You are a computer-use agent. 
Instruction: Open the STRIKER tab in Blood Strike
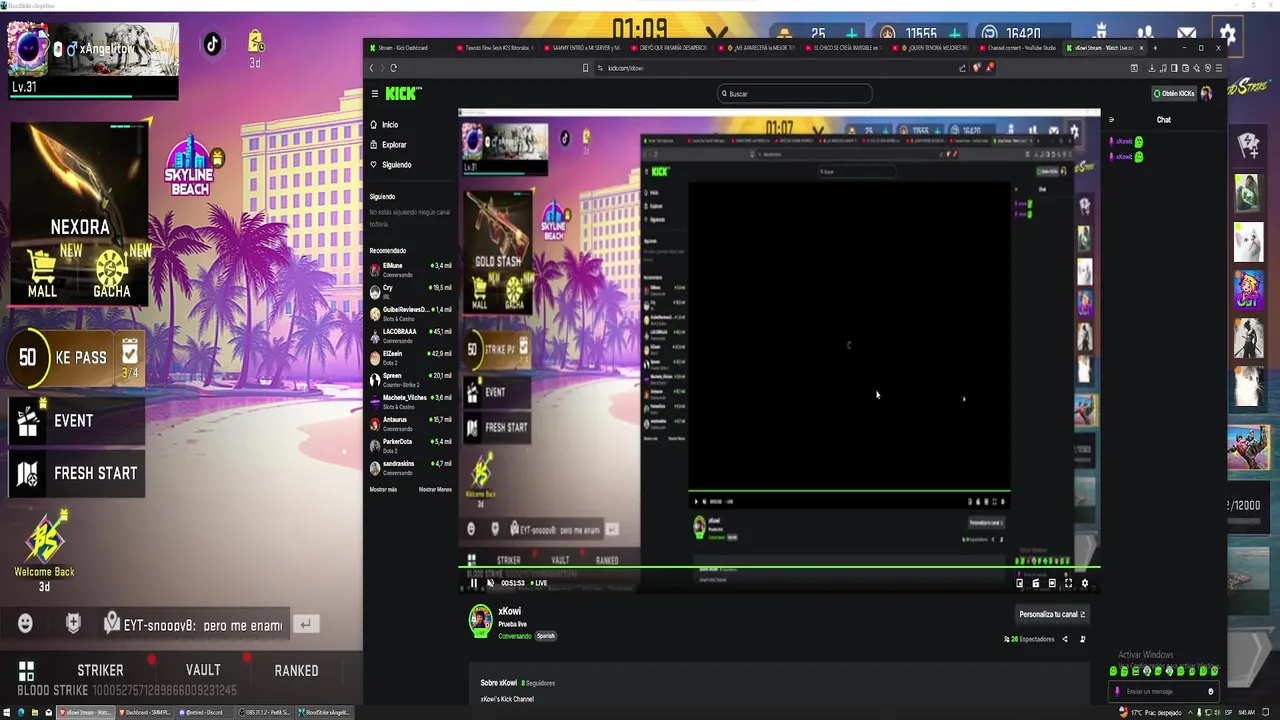click(100, 670)
